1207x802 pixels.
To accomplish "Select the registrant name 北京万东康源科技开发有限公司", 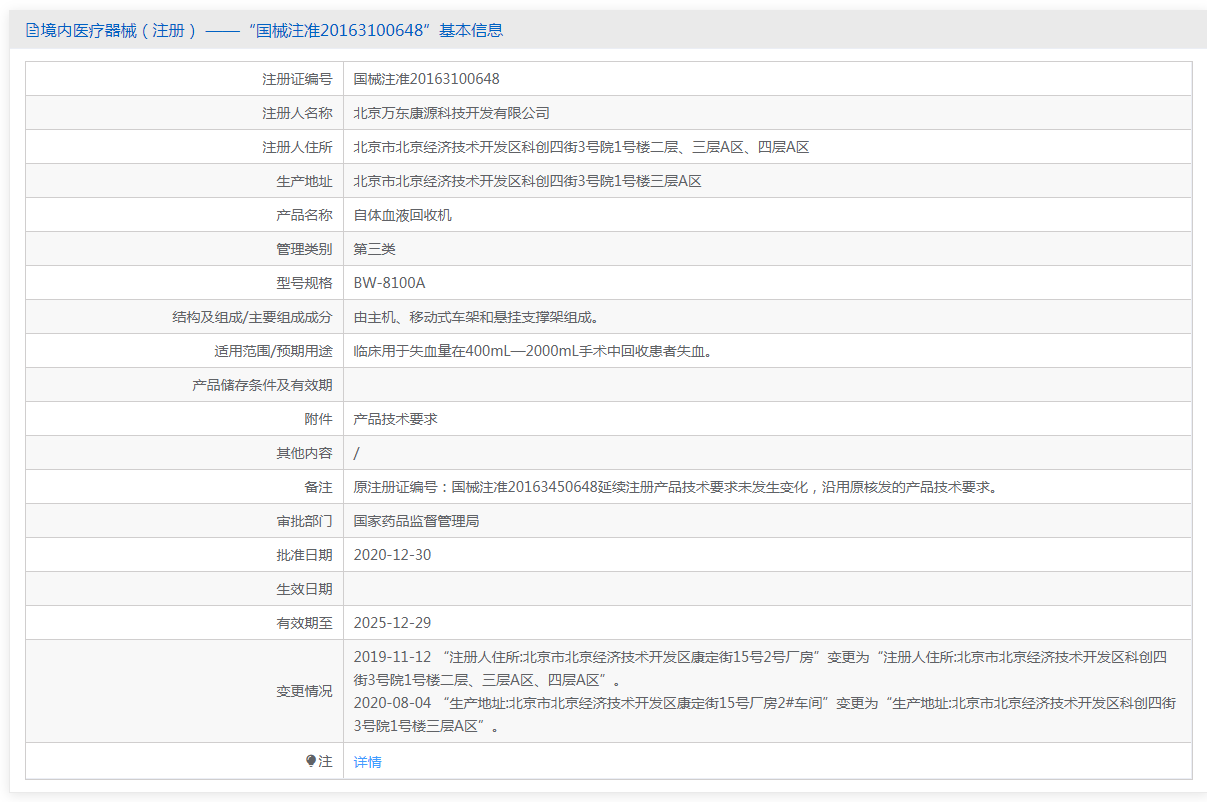I will click(x=451, y=113).
